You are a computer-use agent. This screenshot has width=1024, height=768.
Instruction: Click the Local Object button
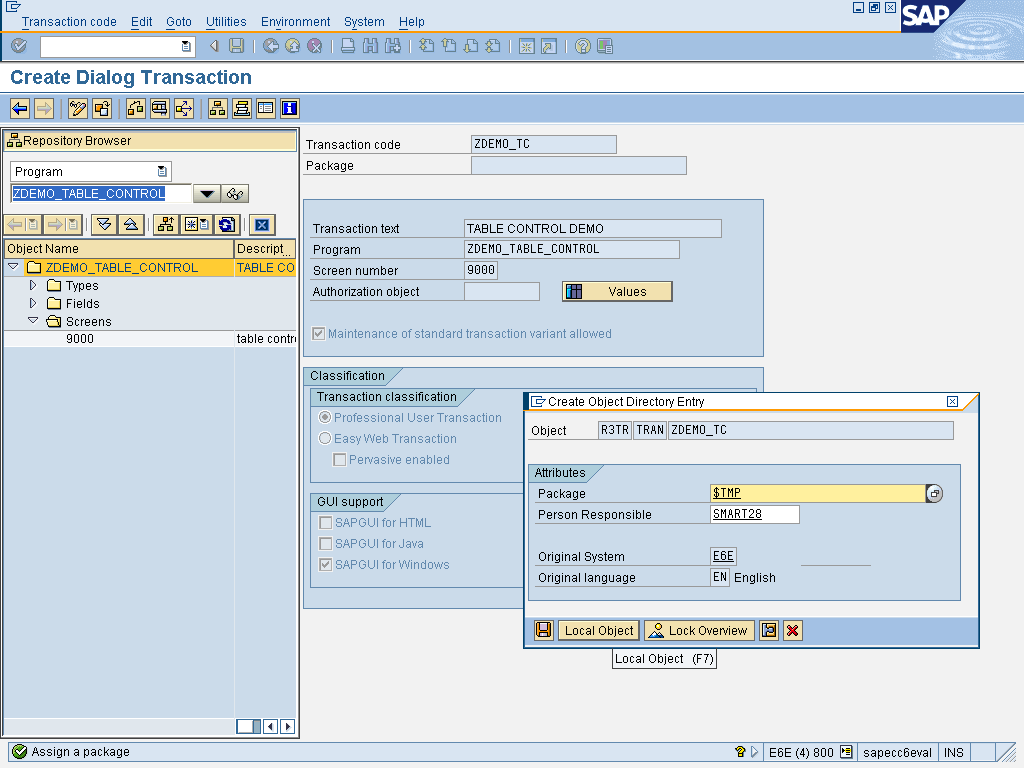coord(598,630)
